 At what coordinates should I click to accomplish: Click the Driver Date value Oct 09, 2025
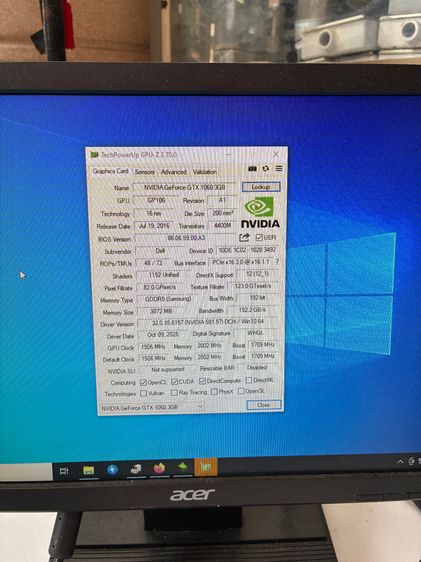coord(163,335)
